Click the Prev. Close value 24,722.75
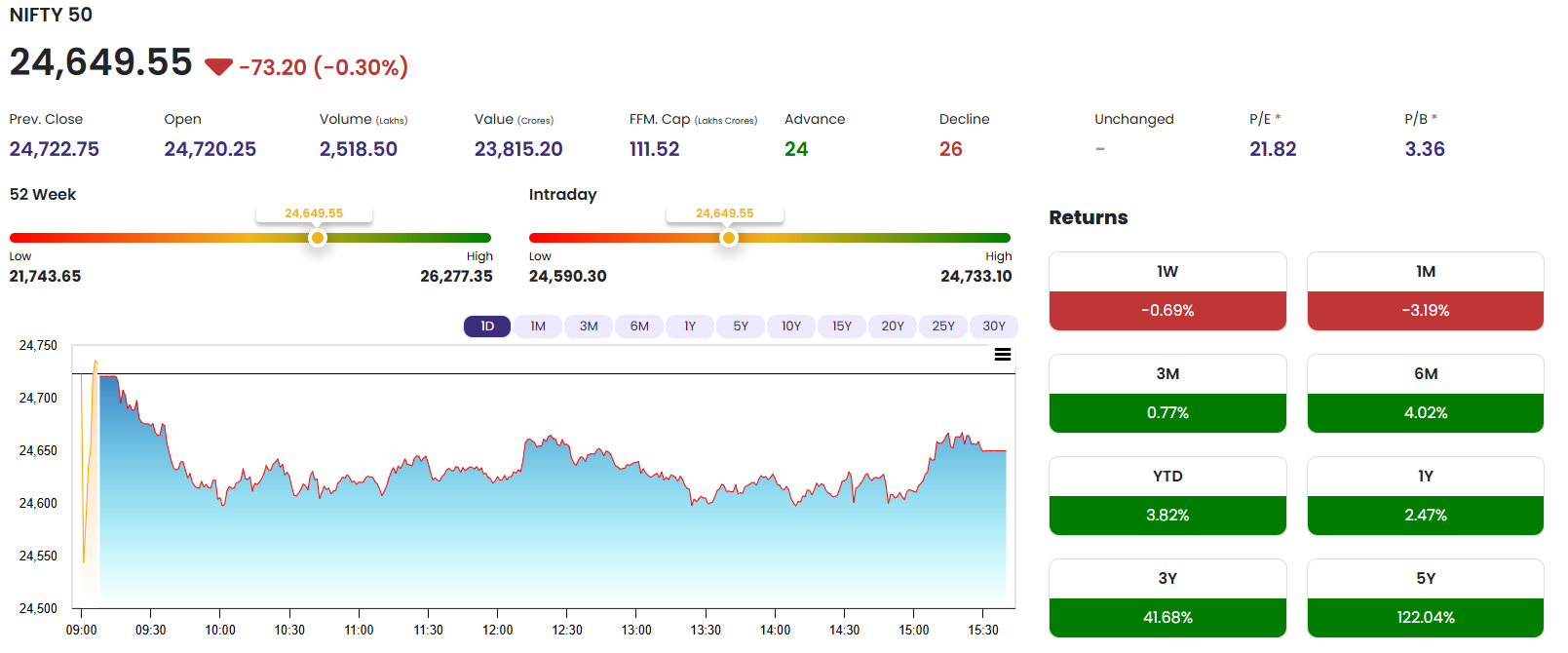Viewport: 1568px width, 653px height. click(x=55, y=149)
